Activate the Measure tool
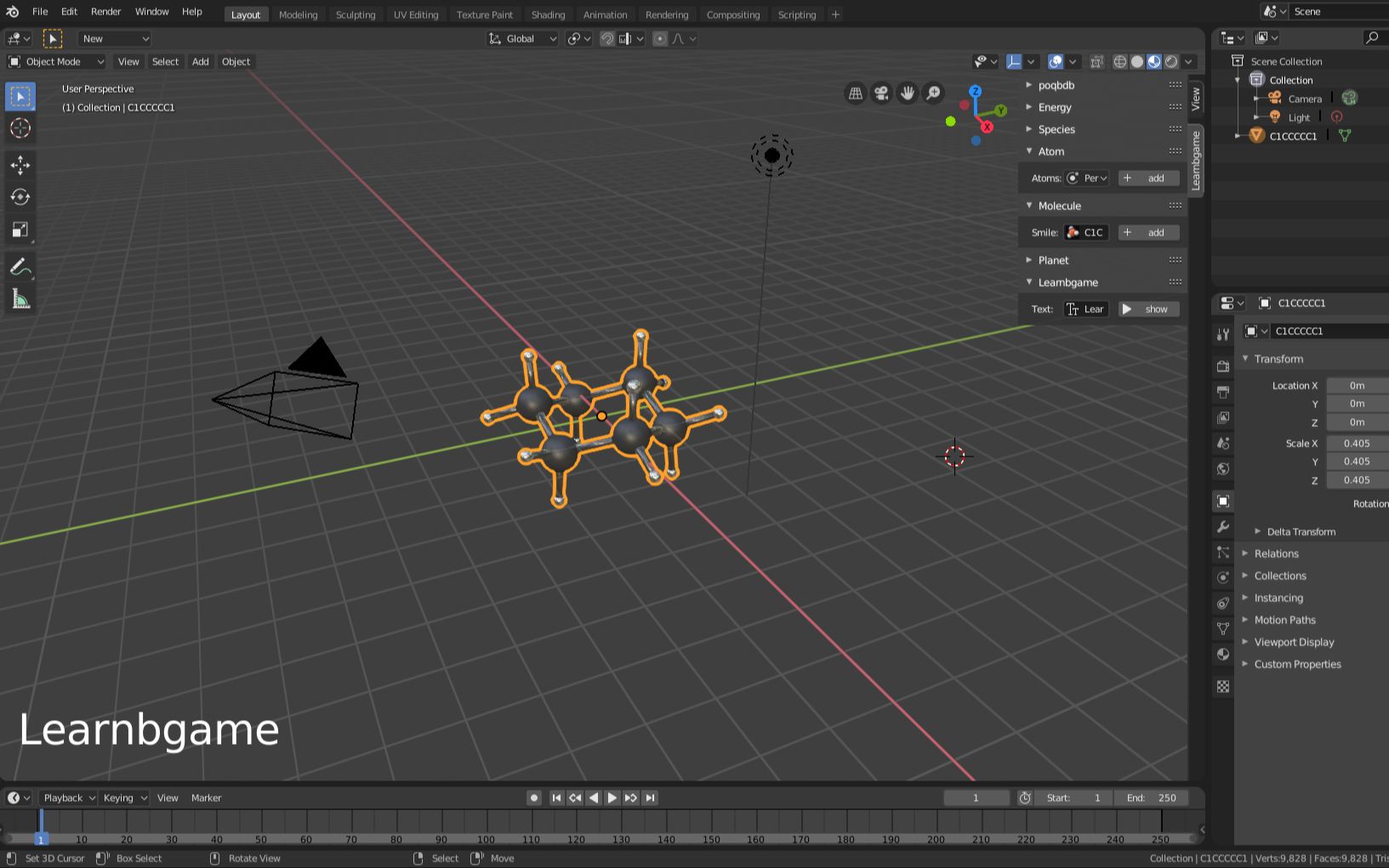 (x=20, y=298)
